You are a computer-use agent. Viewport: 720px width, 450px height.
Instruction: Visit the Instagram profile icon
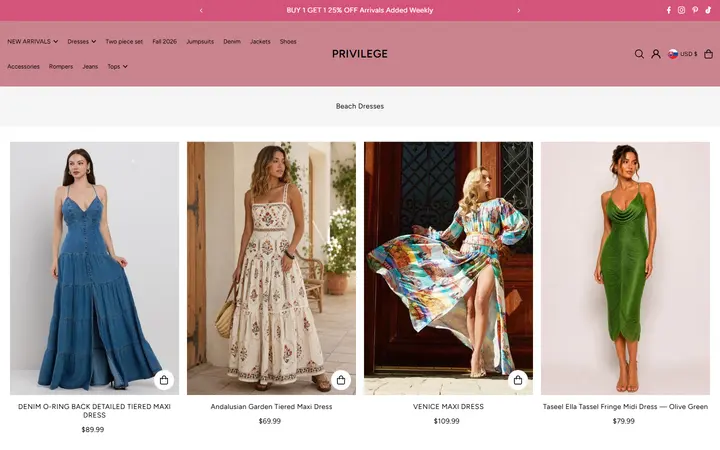[681, 10]
